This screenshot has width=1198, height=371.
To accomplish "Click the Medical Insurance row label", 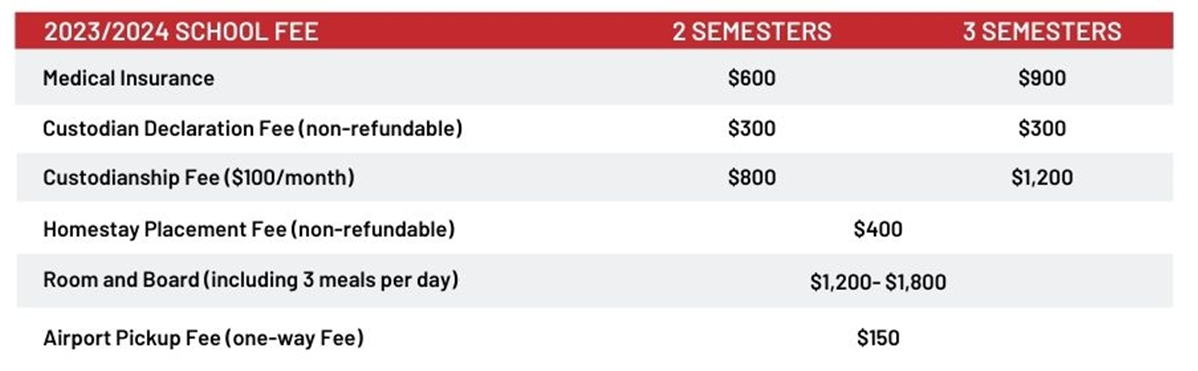I will [128, 78].
